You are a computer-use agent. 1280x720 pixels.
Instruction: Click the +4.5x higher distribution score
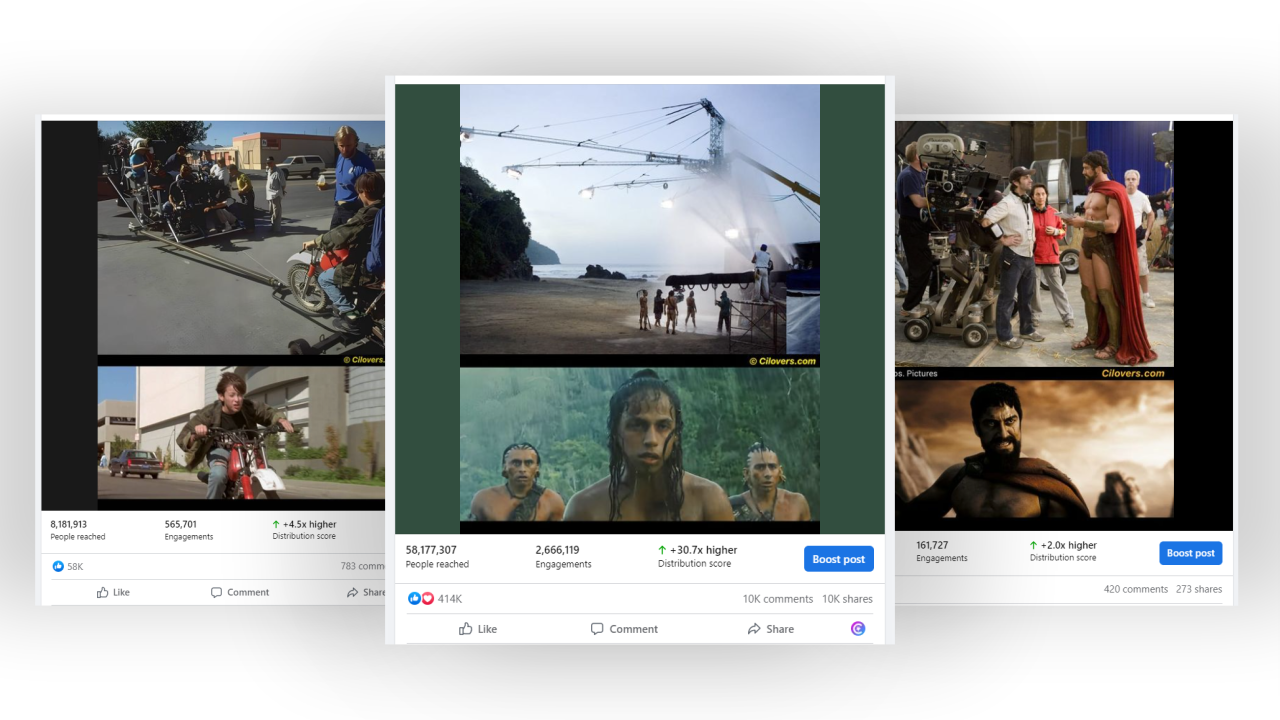click(x=304, y=530)
